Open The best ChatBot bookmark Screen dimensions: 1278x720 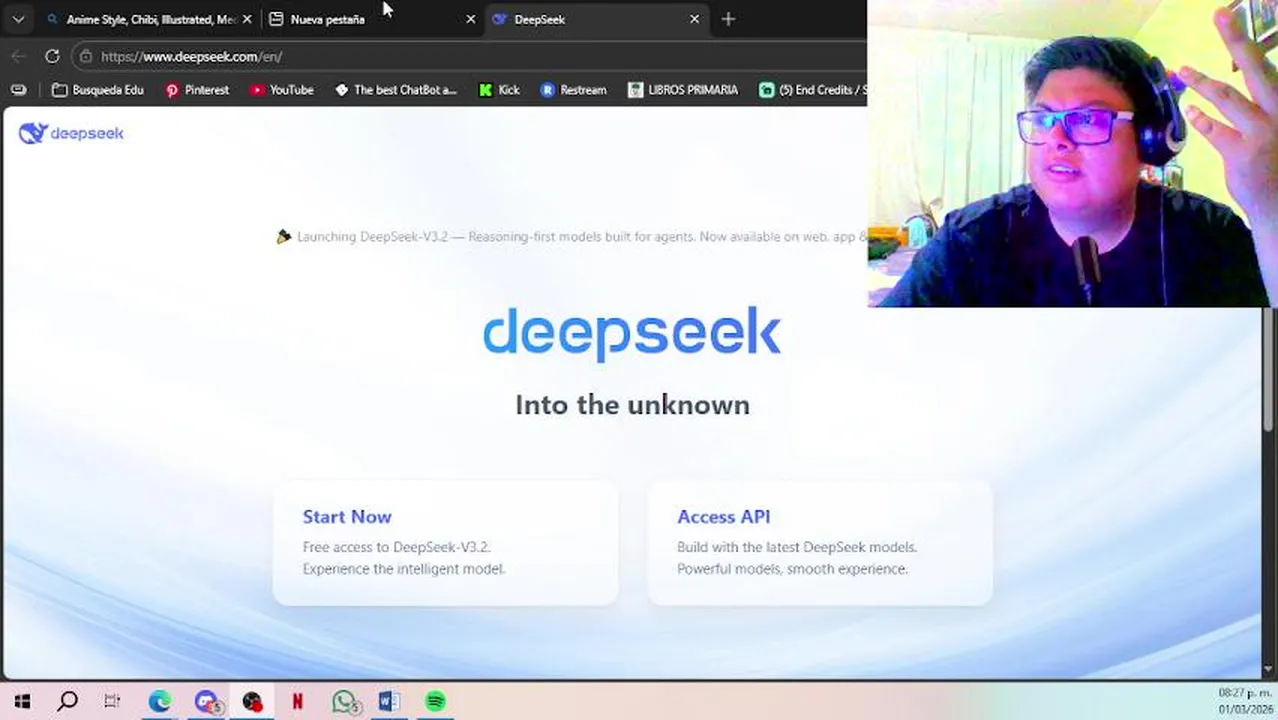396,90
